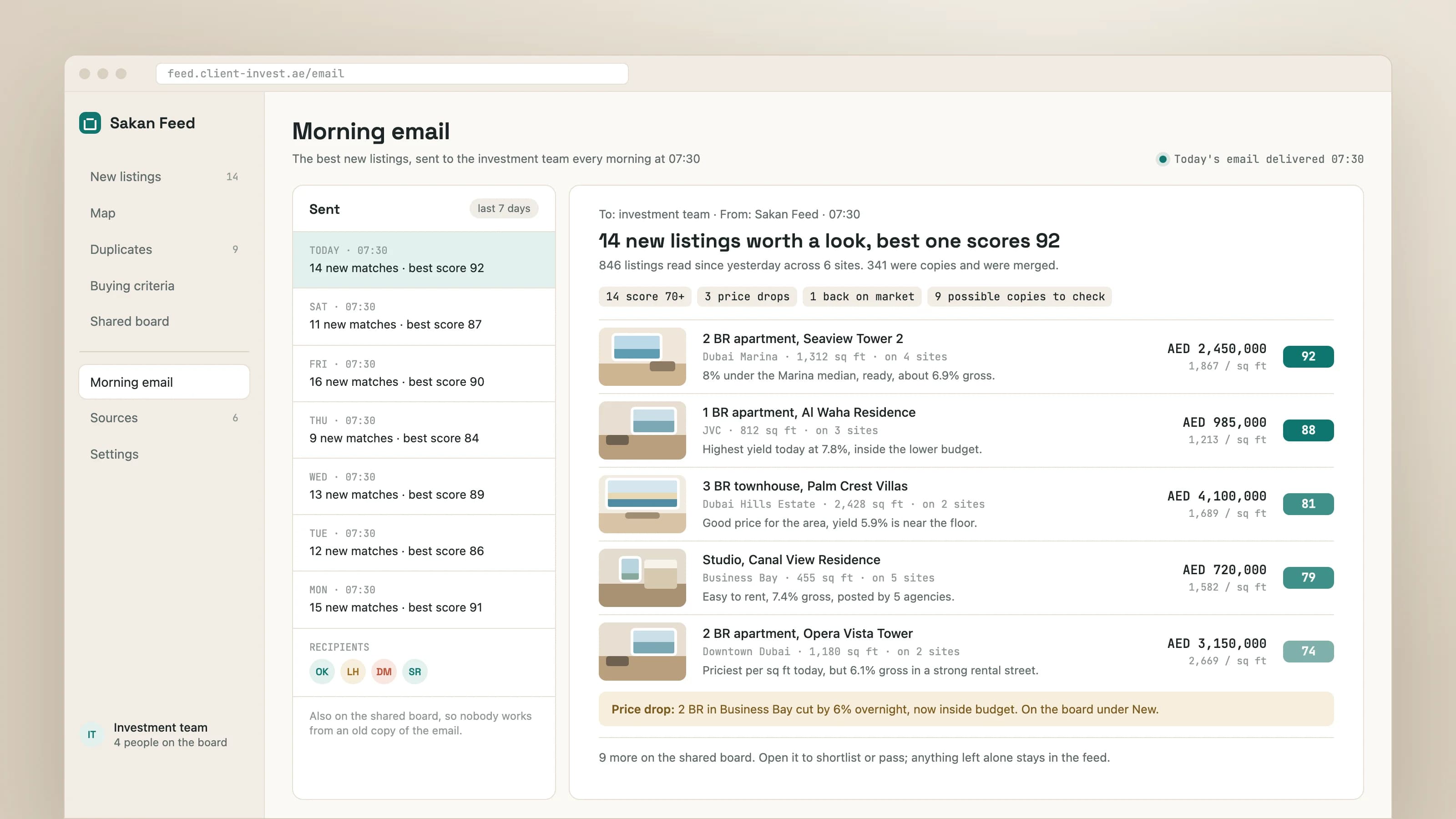Click the 1 back on market chip
The height and width of the screenshot is (819, 1456).
pyautogui.click(x=862, y=297)
